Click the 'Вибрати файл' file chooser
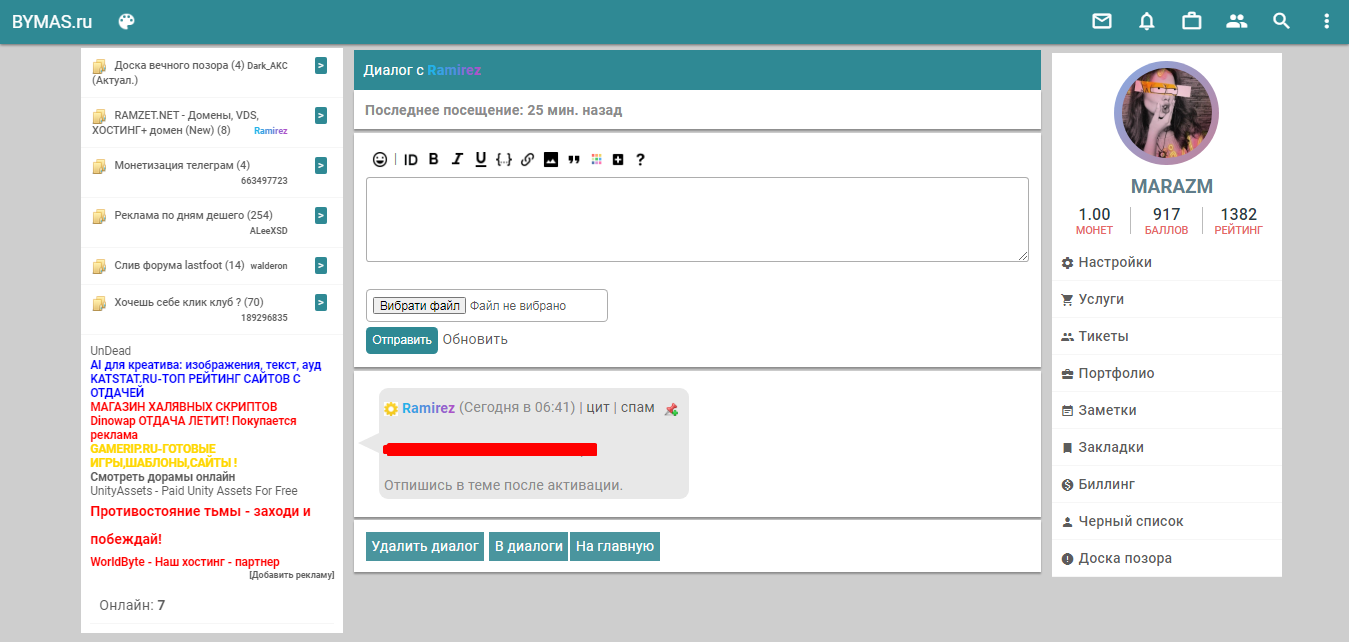 pos(419,306)
